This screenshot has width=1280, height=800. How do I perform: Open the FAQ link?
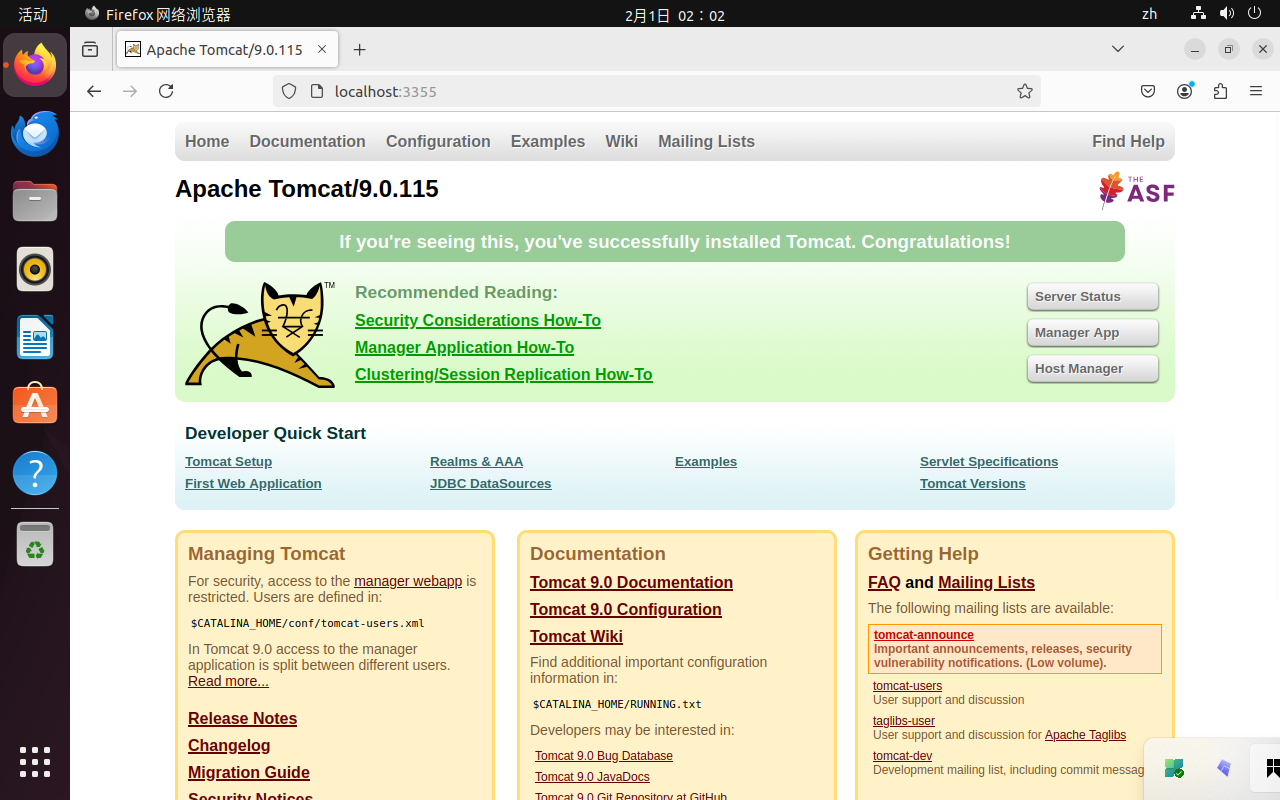(884, 582)
